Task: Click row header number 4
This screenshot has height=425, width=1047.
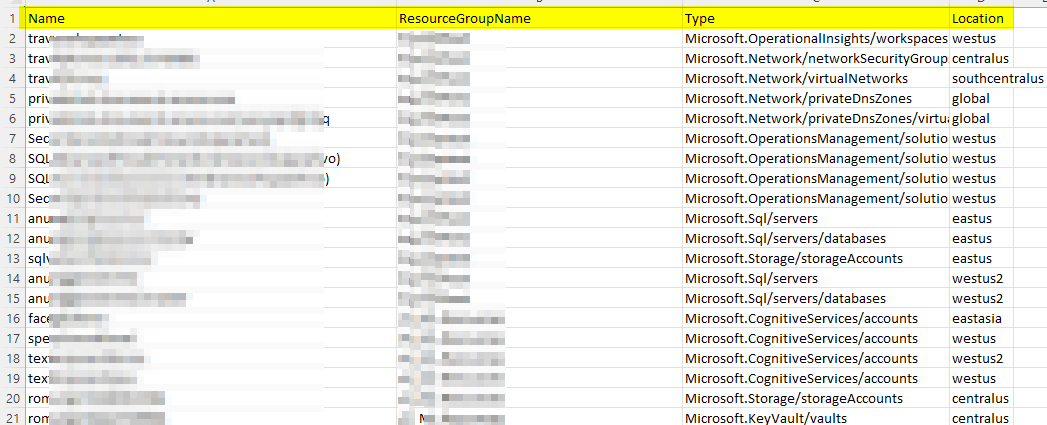Action: [x=12, y=78]
